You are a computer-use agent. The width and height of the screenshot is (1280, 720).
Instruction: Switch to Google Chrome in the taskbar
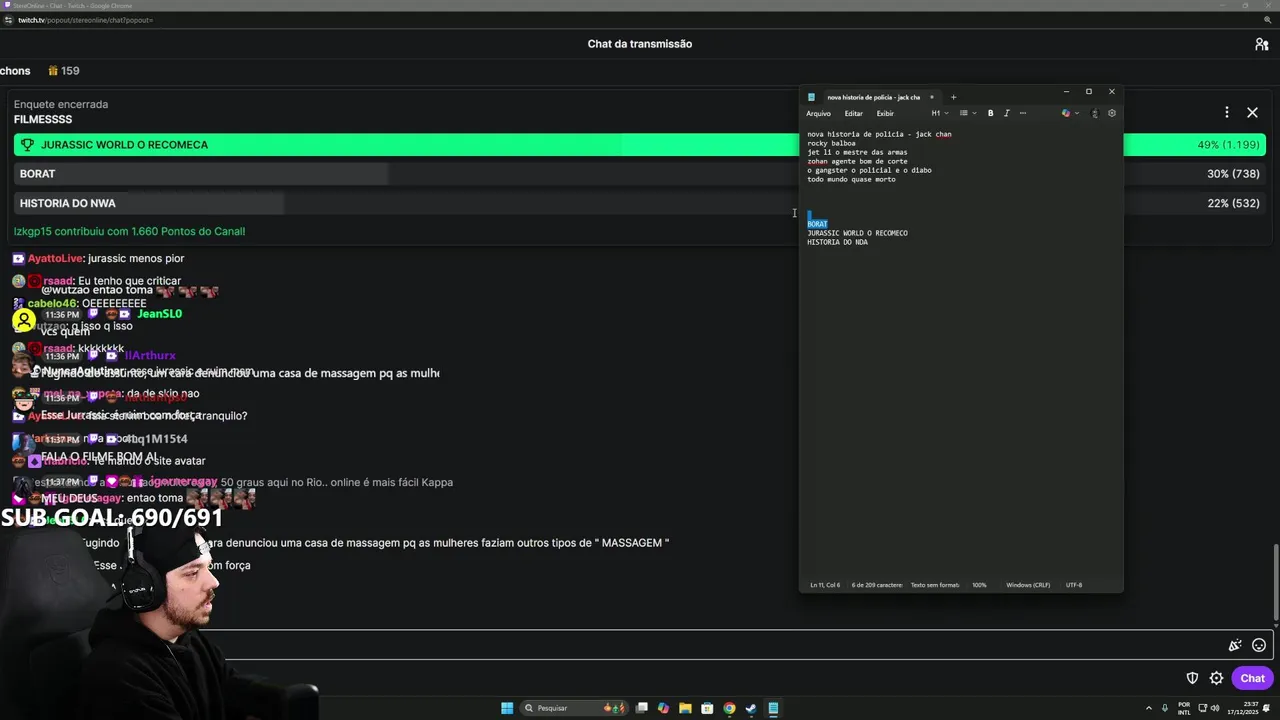pos(729,708)
